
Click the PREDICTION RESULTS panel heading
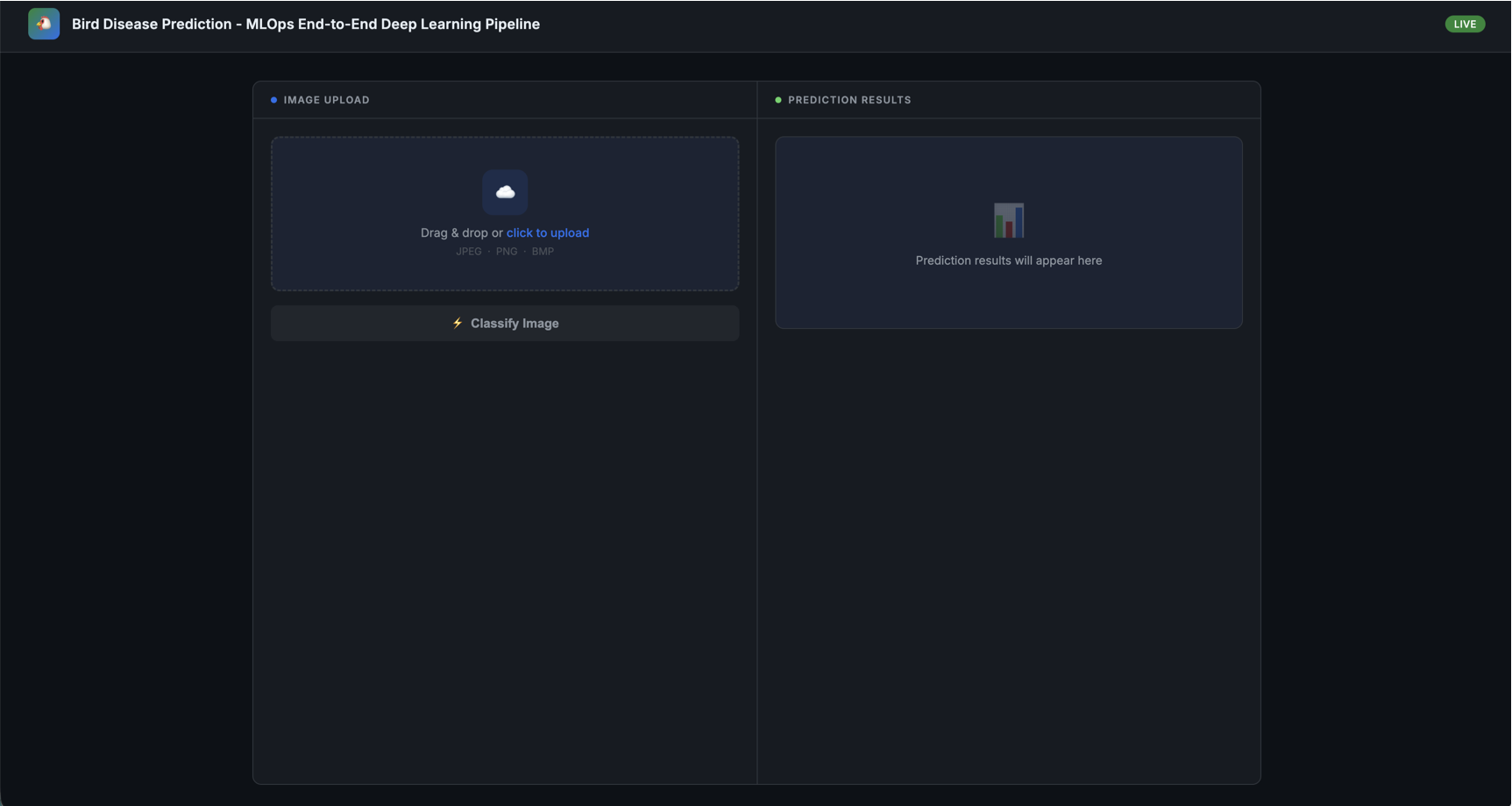coord(849,100)
